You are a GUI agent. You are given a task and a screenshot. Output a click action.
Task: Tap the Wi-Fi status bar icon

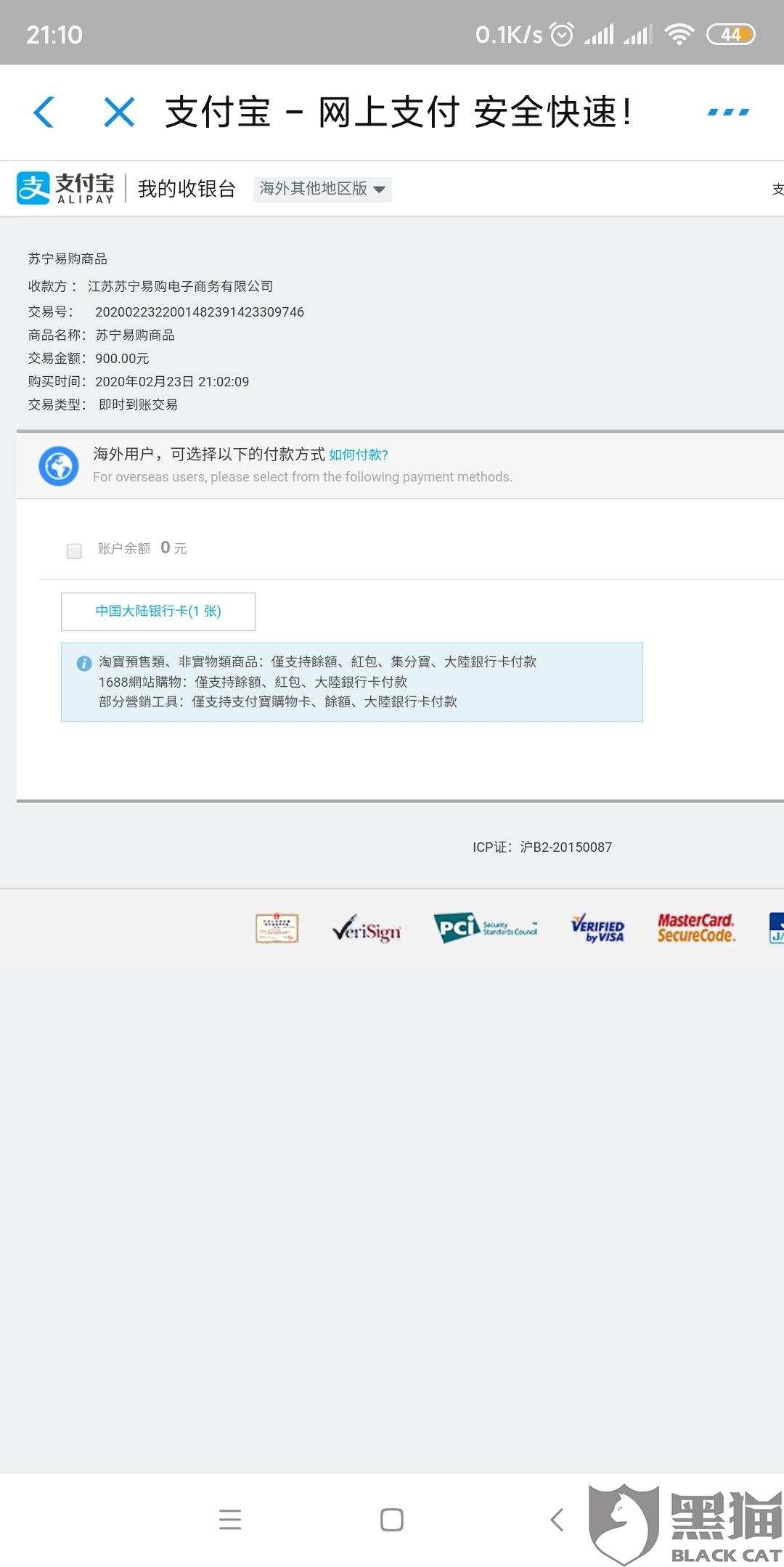[x=679, y=34]
